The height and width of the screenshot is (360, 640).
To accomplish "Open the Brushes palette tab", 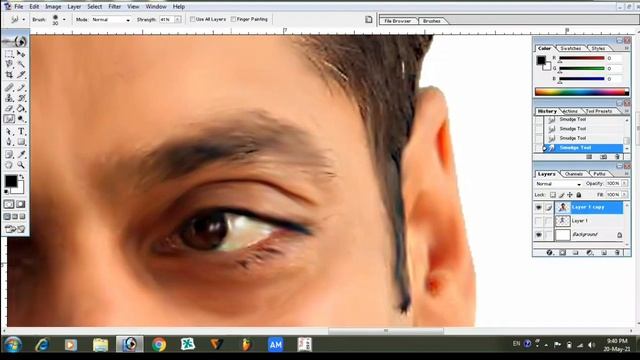I will [x=432, y=21].
